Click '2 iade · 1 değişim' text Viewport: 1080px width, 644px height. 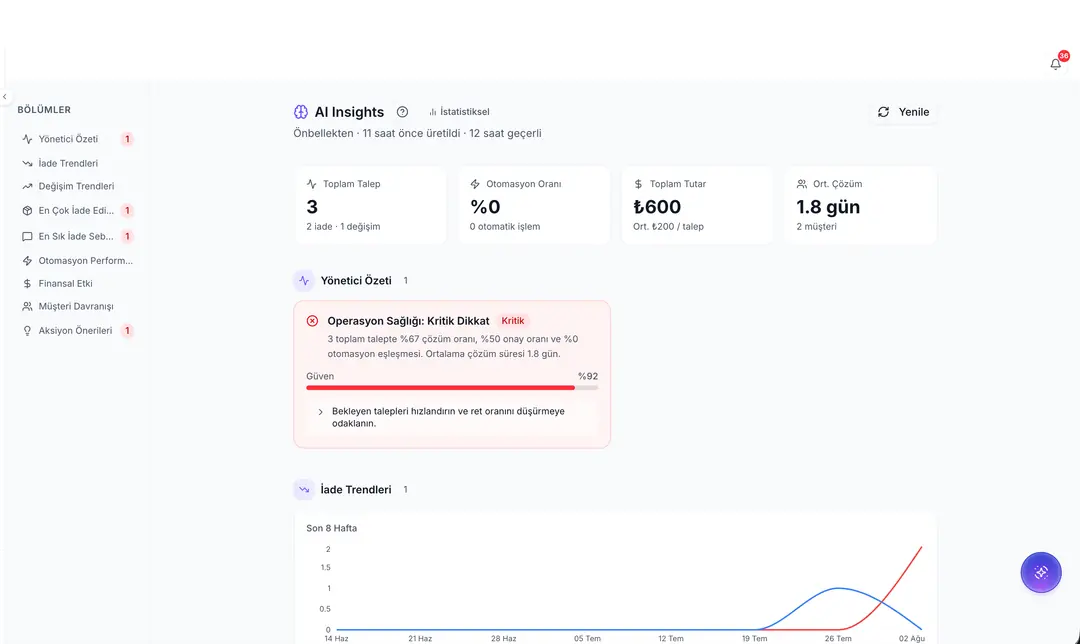click(x=343, y=227)
